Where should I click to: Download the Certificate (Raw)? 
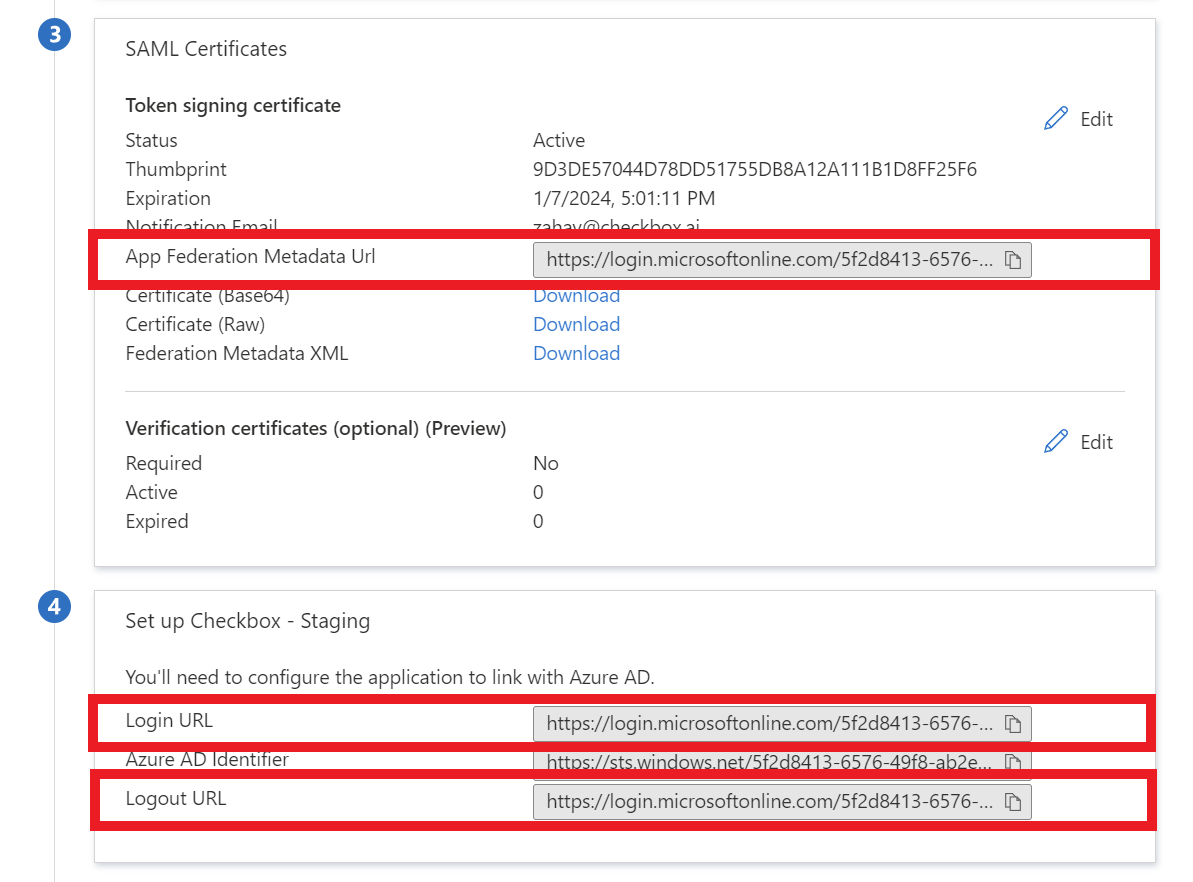(x=576, y=324)
